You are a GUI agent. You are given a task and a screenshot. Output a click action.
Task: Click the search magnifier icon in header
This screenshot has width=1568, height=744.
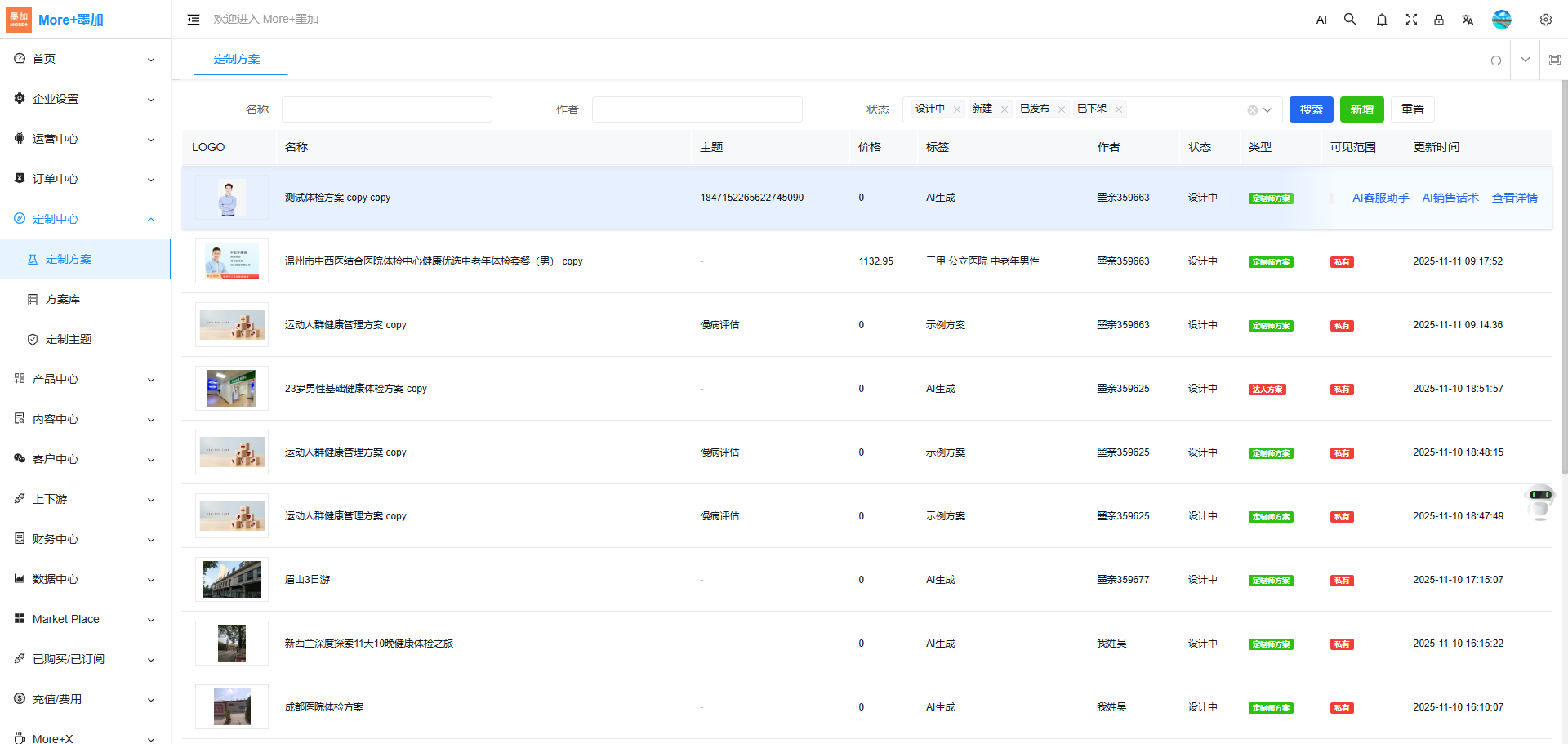tap(1350, 20)
